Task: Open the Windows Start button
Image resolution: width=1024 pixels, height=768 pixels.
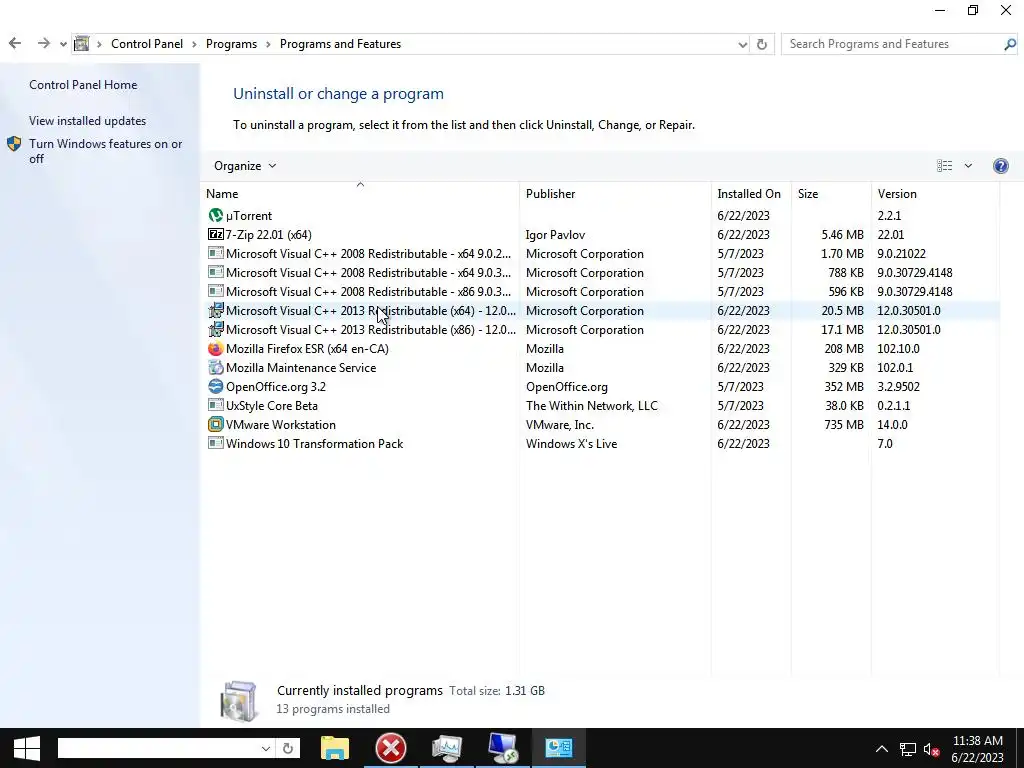Action: click(x=27, y=748)
